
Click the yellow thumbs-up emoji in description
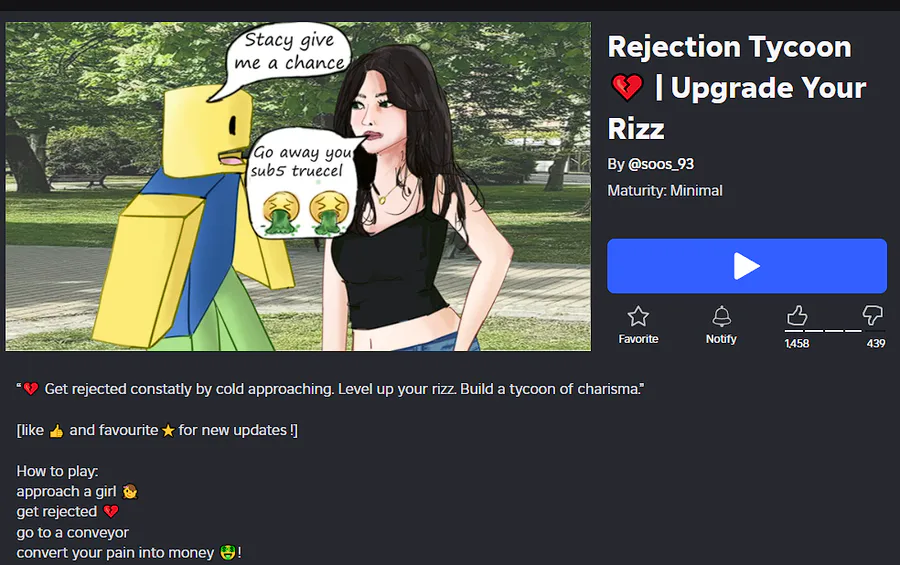point(56,431)
